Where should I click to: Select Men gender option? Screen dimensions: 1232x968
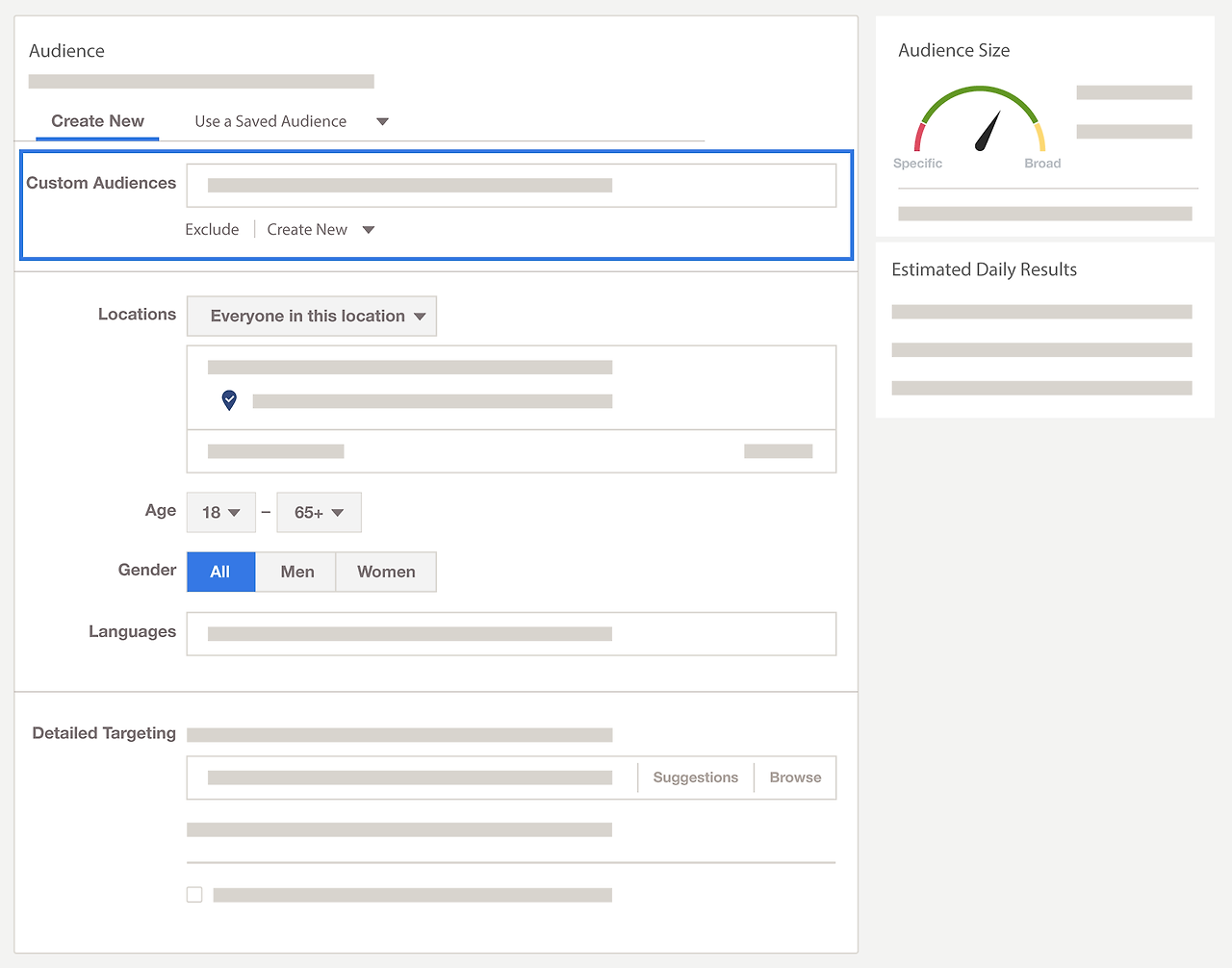296,572
